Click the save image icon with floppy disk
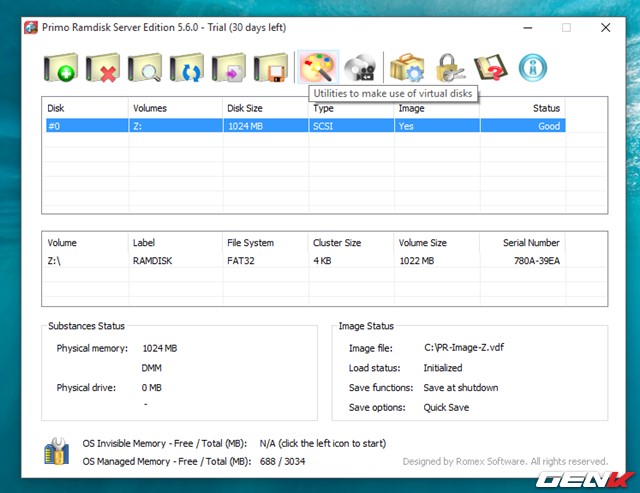640x493 pixels. tap(271, 67)
